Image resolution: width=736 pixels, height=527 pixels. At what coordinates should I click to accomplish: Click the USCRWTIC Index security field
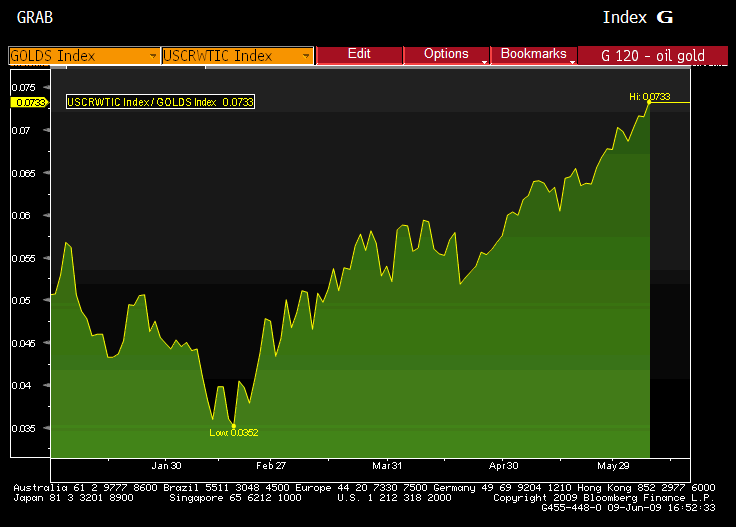click(x=230, y=56)
